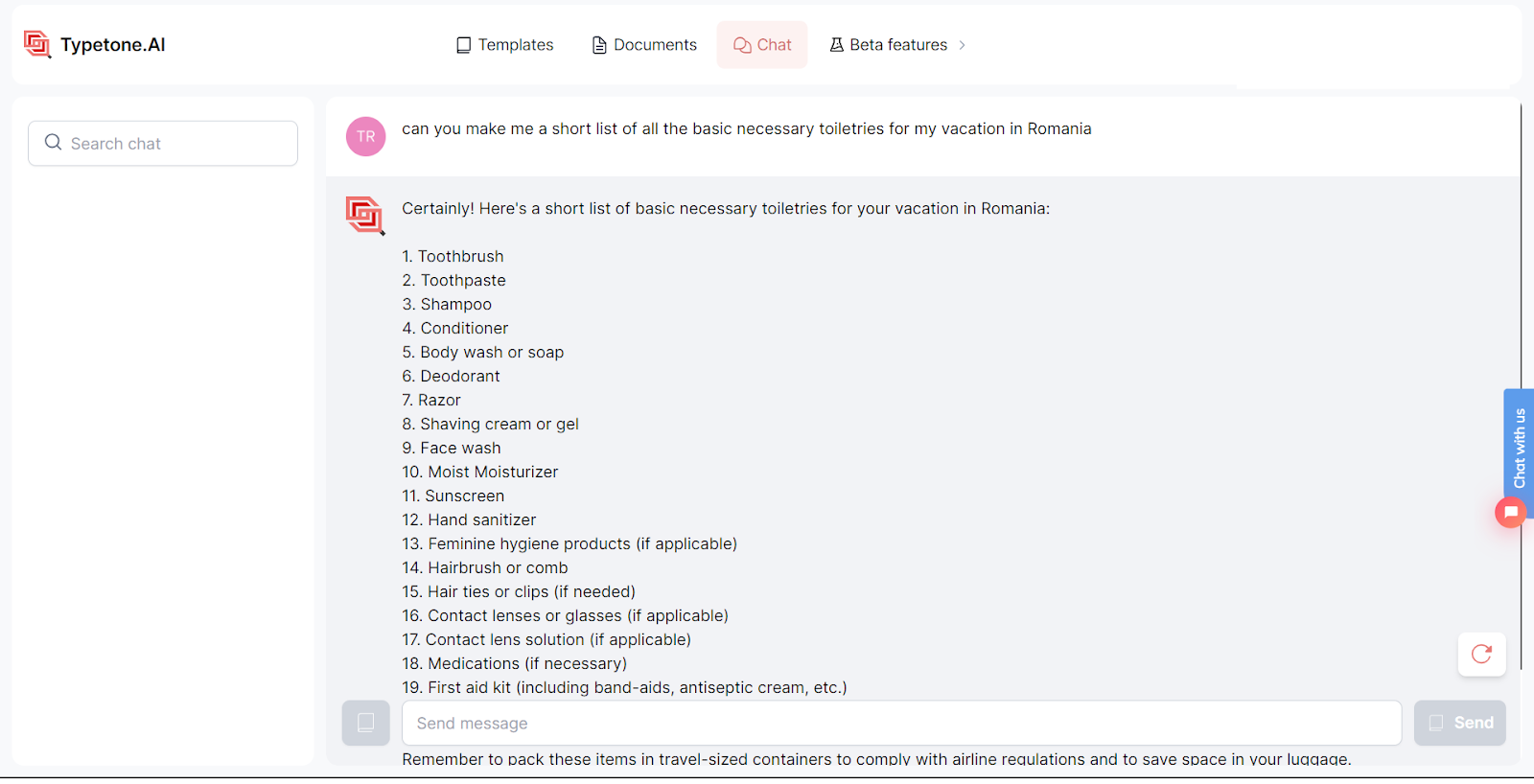
Task: Click the Typetone.AI logo icon
Action: (x=37, y=44)
